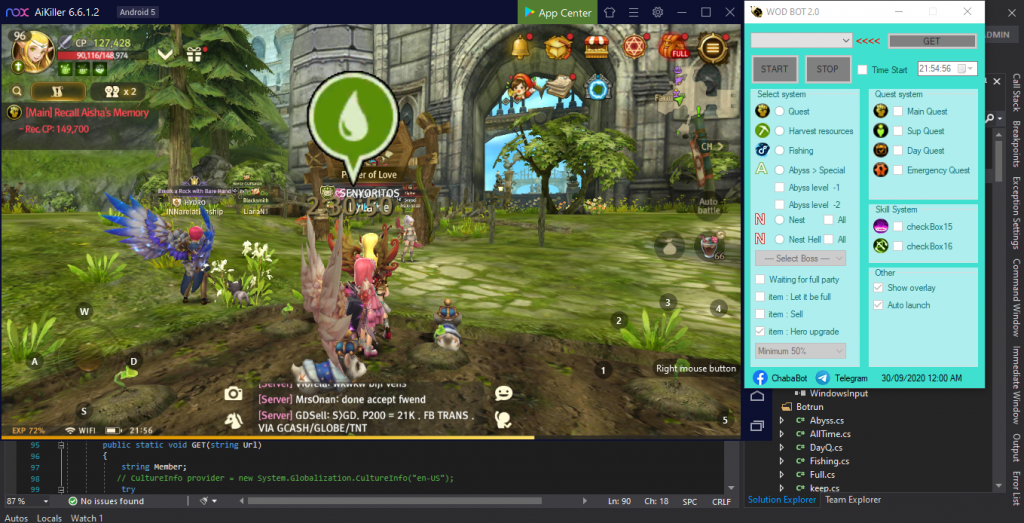The height and width of the screenshot is (523, 1024).
Task: Click the Nox recent apps sidebar icon
Action: tap(757, 426)
